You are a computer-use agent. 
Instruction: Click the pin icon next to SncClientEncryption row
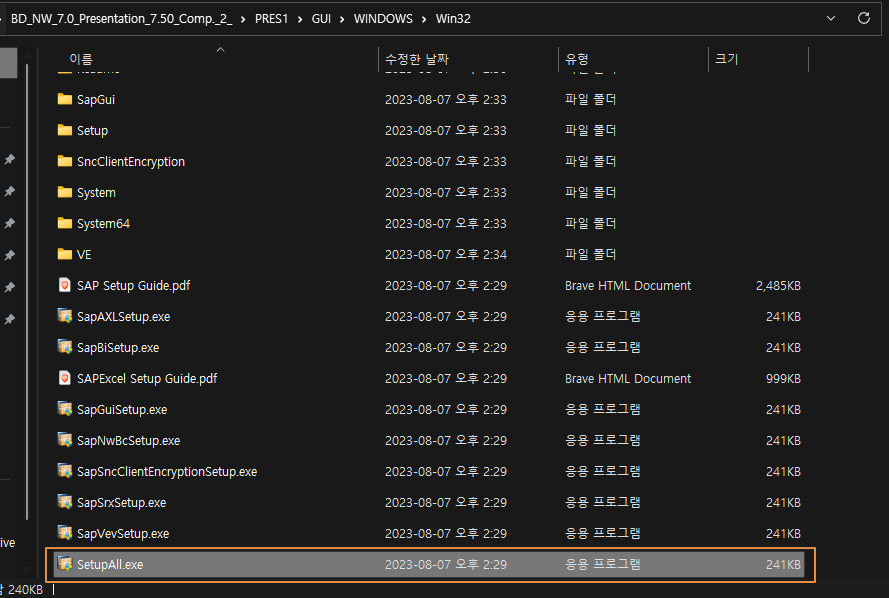pos(9,160)
